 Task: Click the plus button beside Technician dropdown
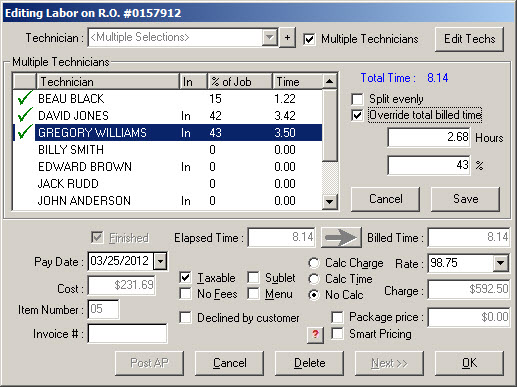[x=287, y=38]
